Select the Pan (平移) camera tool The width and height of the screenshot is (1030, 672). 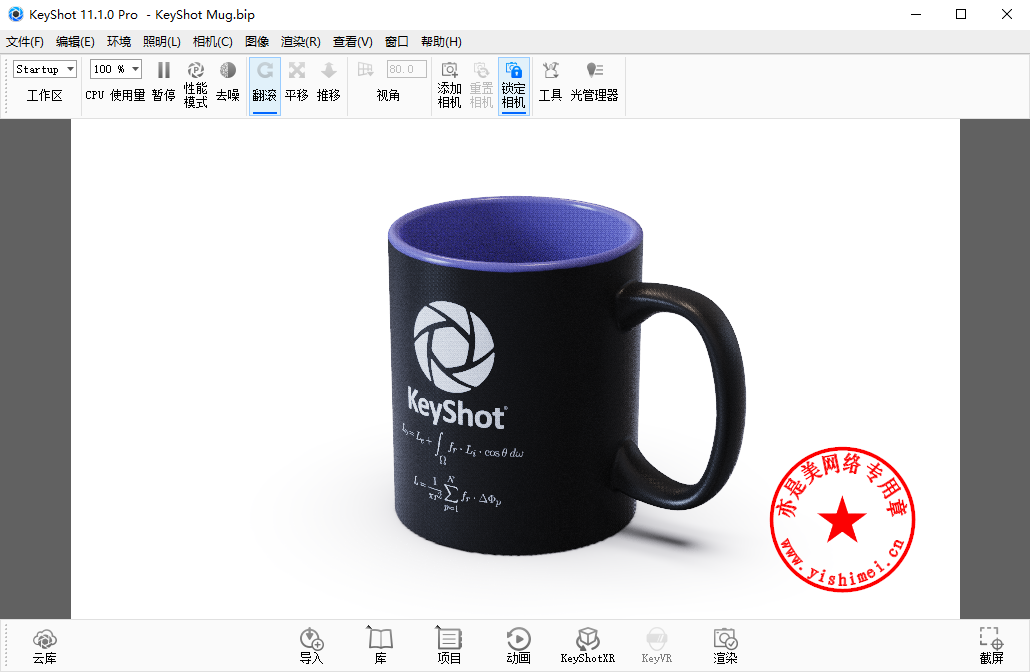[x=297, y=83]
